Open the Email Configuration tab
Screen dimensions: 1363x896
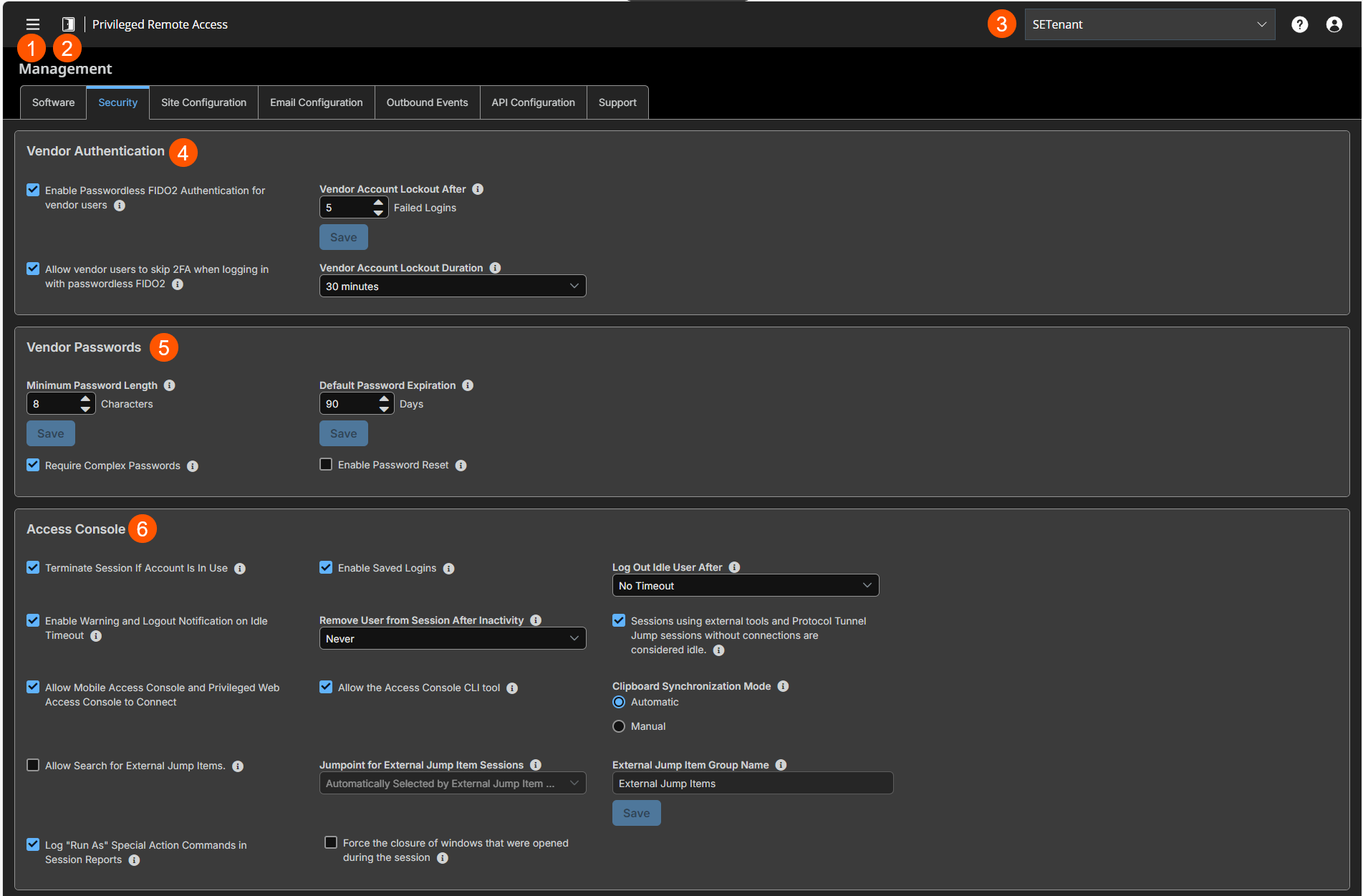(x=316, y=102)
